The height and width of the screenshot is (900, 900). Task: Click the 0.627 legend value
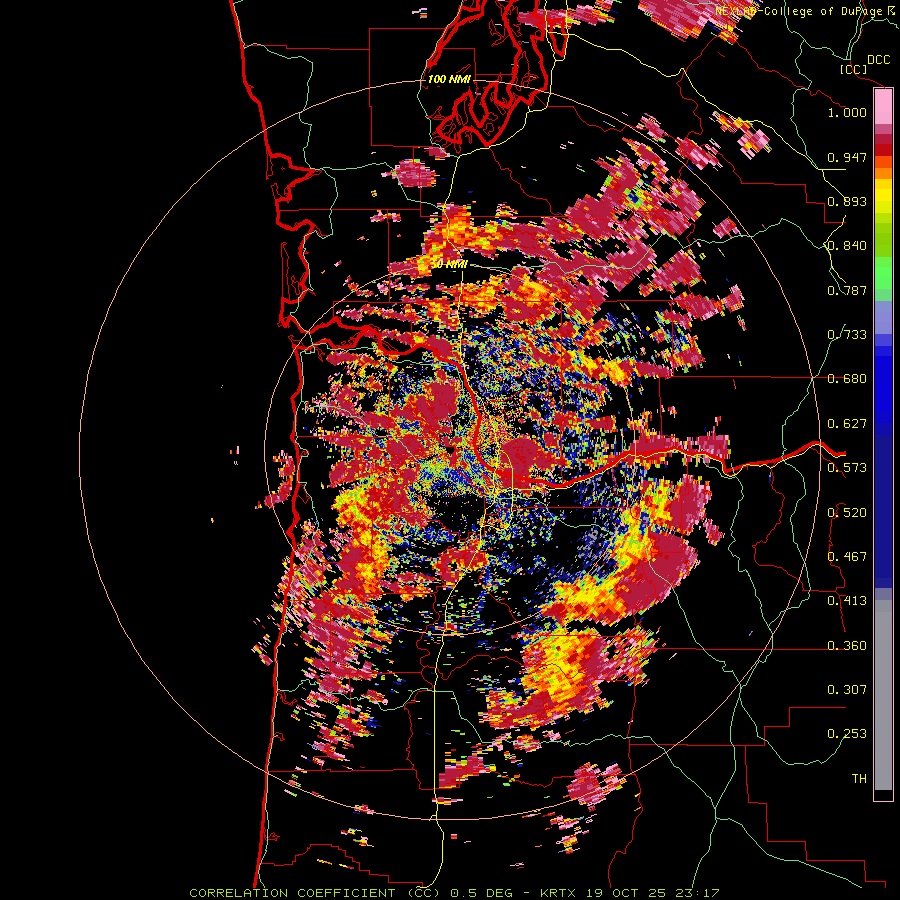tap(847, 424)
